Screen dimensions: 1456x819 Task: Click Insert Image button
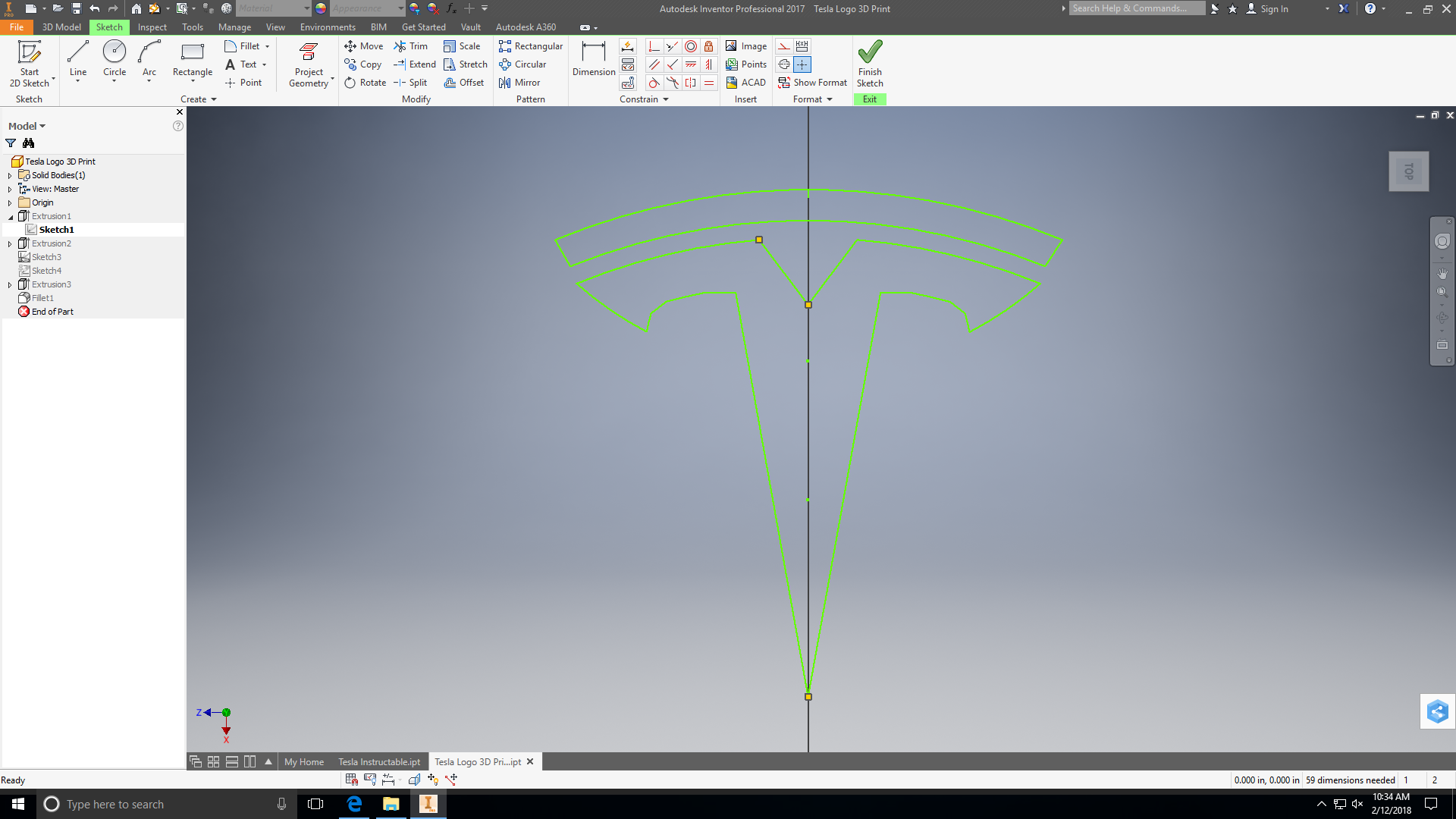[x=746, y=46]
